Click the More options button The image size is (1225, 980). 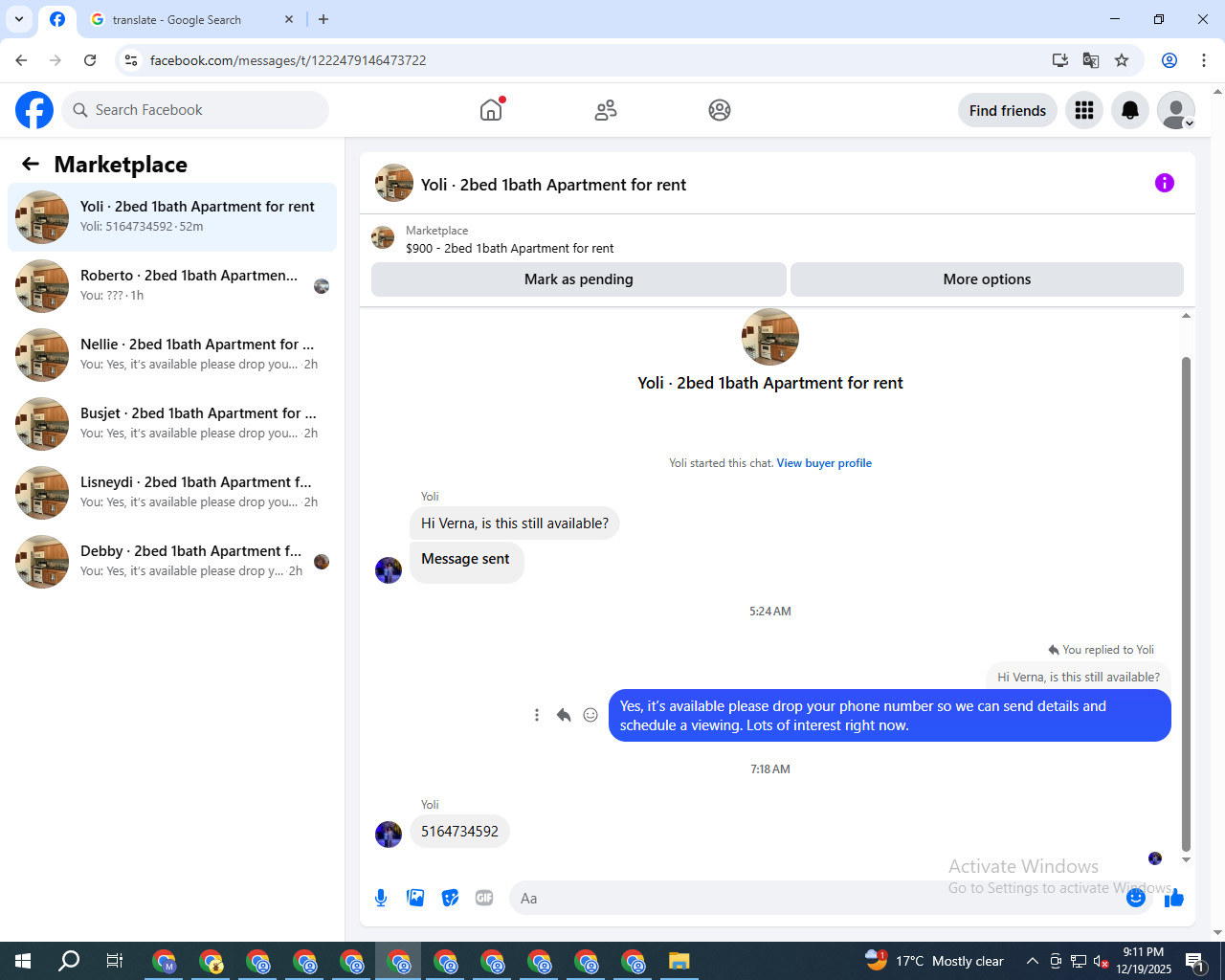[x=987, y=279]
